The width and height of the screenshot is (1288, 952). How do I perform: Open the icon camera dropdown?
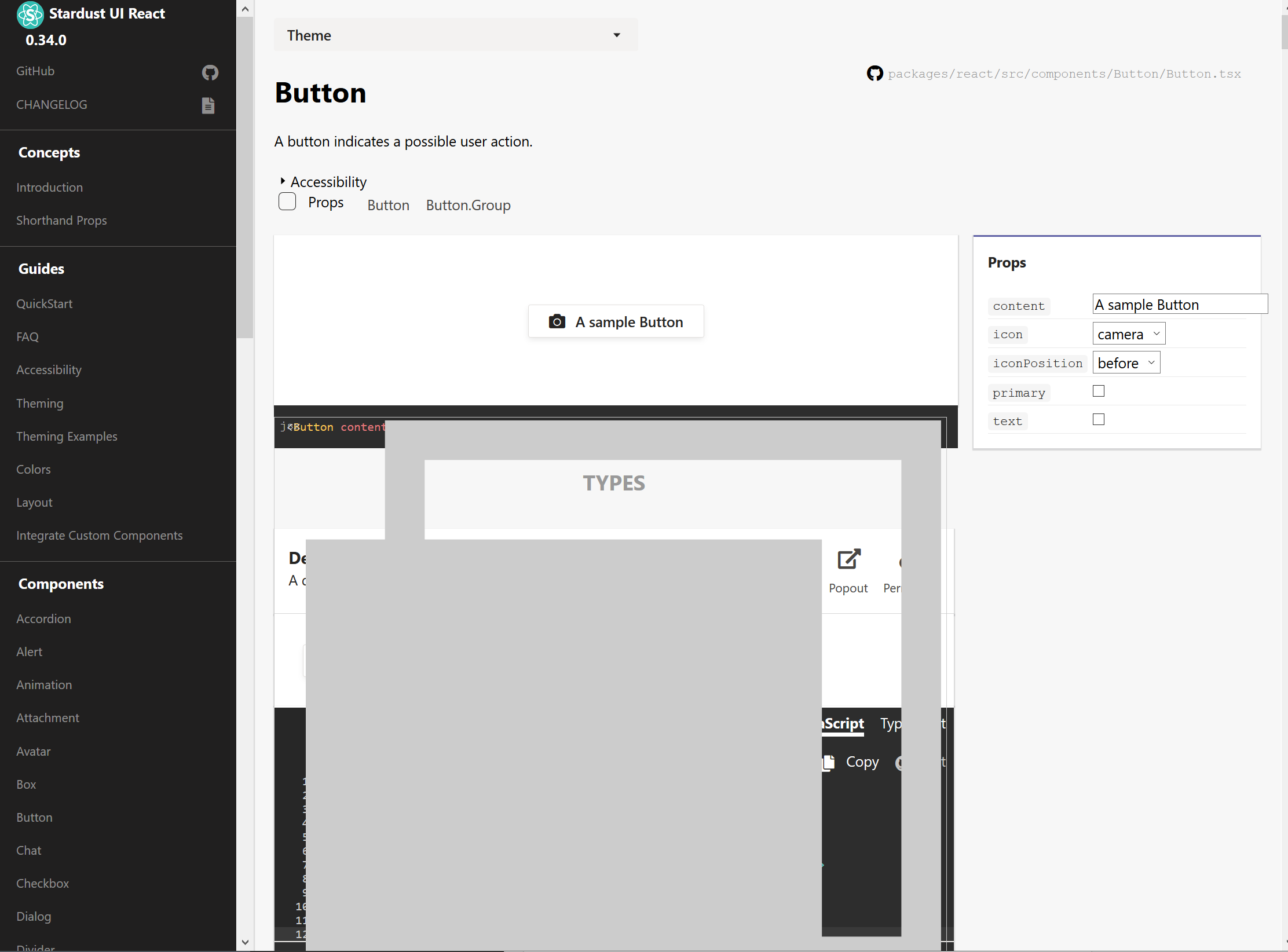(1128, 334)
